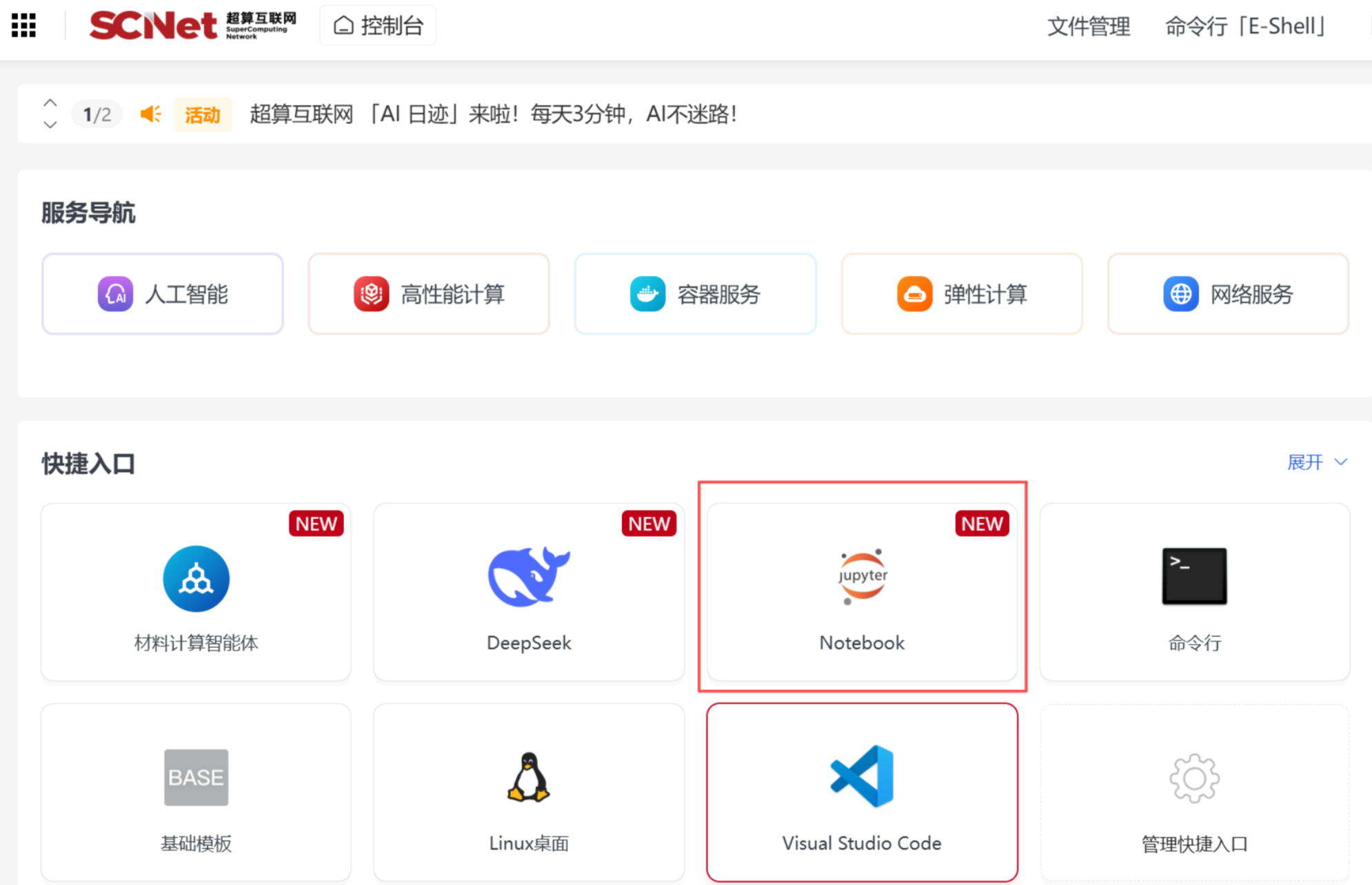Go to next announcement with down chevron
This screenshot has width=1372, height=885.
click(50, 125)
